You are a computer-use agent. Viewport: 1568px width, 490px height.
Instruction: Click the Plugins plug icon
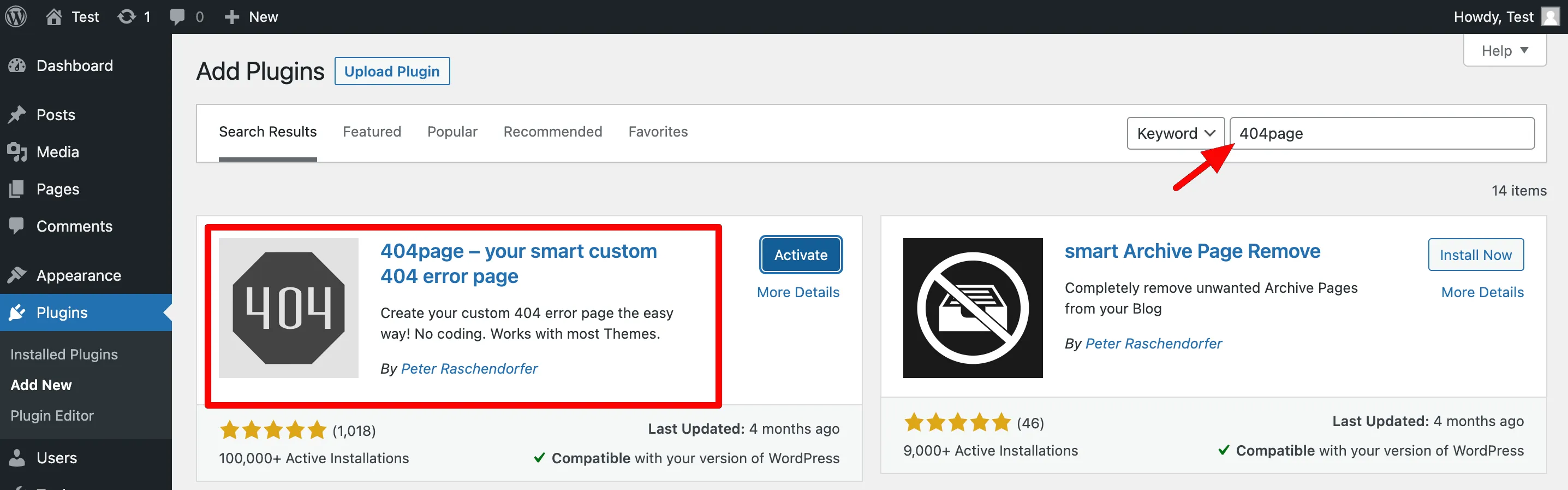pyautogui.click(x=17, y=312)
